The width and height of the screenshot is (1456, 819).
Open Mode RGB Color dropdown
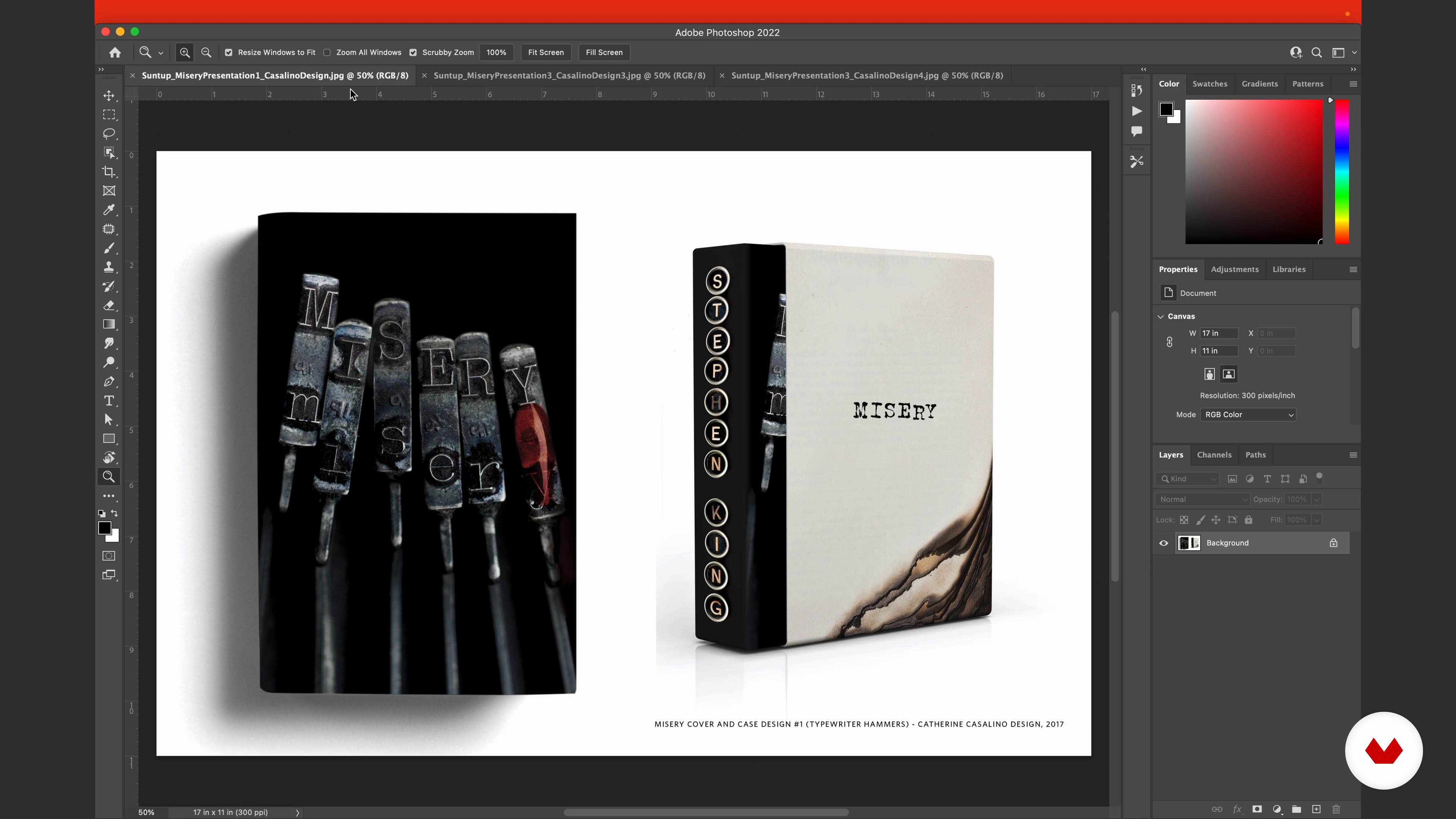(1248, 415)
